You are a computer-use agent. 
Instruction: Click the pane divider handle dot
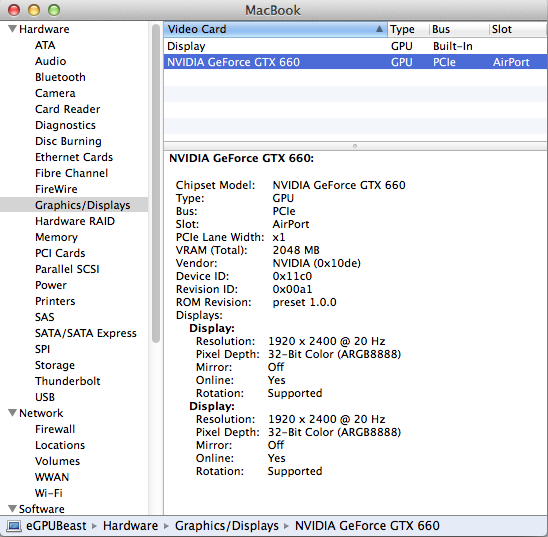coord(355,146)
